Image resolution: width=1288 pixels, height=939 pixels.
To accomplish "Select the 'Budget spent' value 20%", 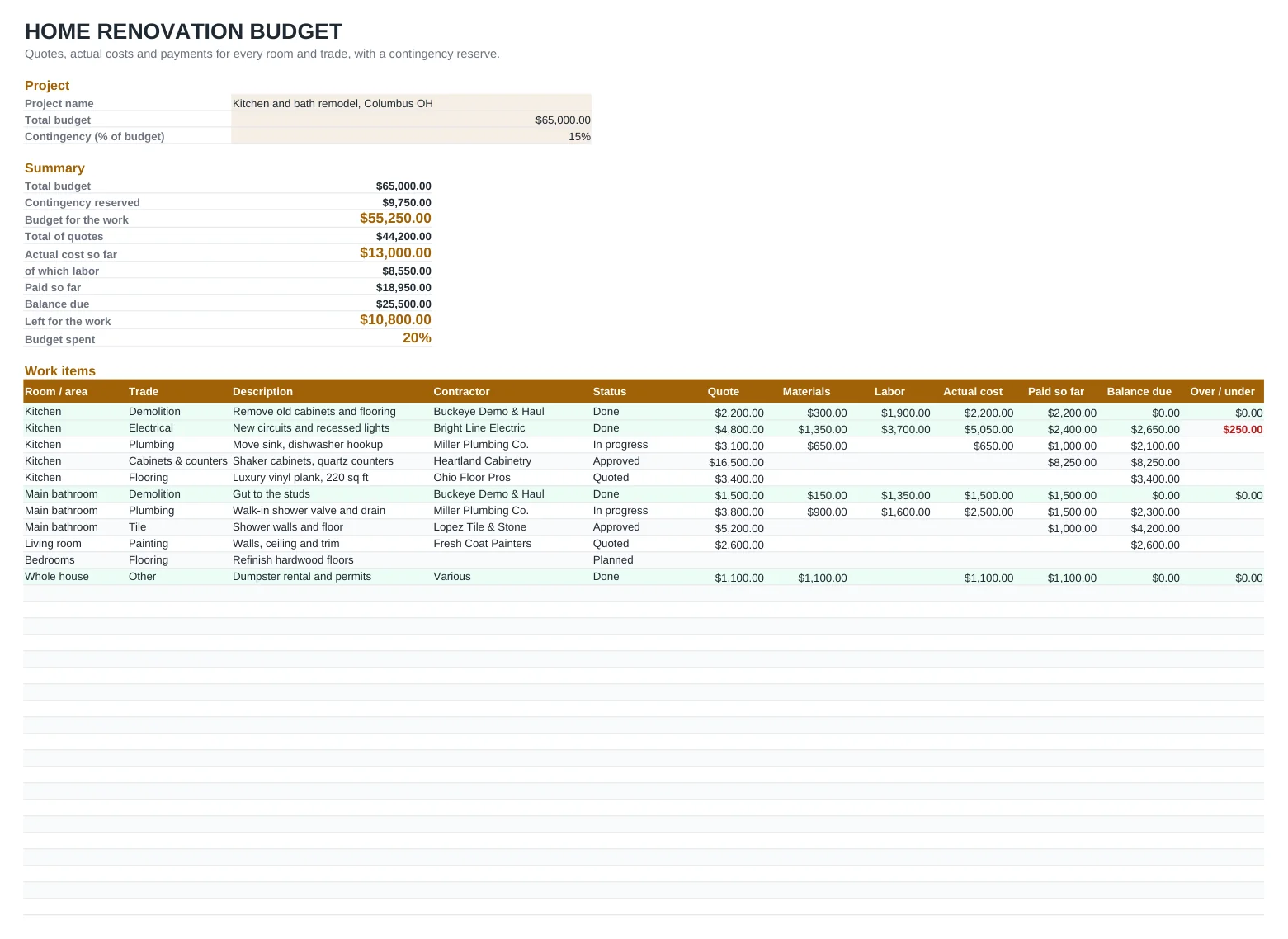I will (417, 337).
